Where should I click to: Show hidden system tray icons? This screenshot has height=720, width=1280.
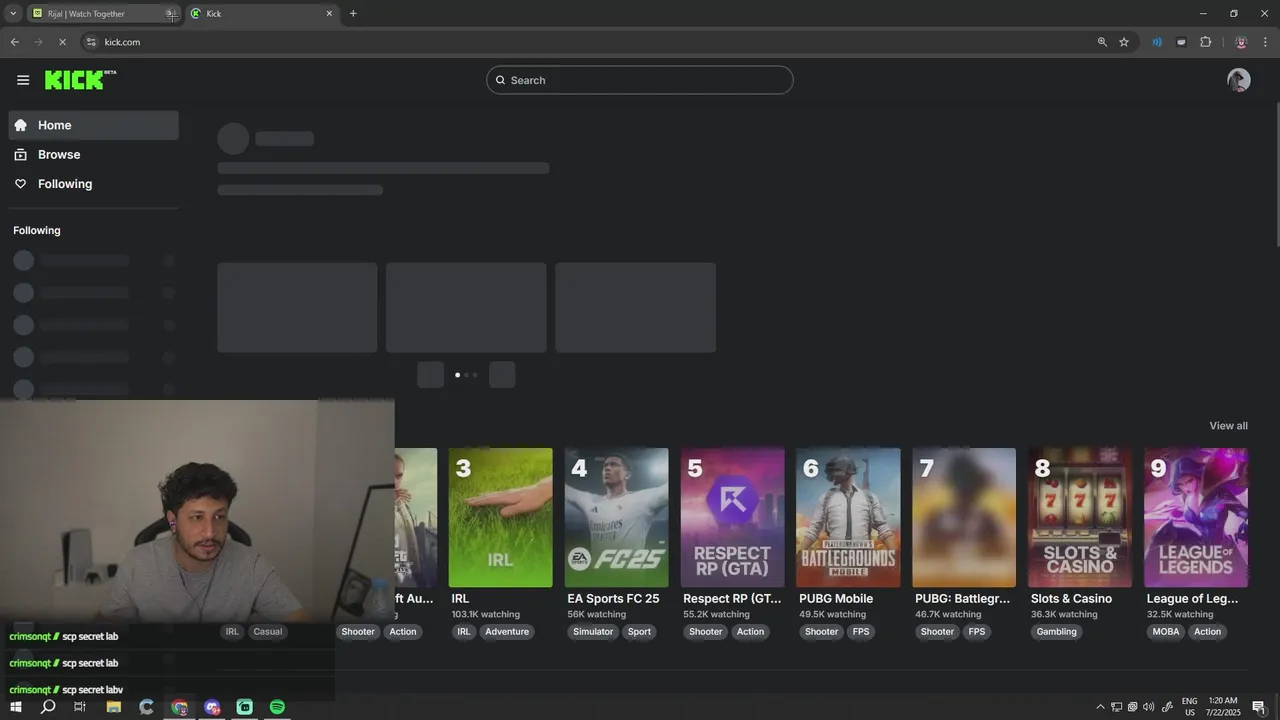tap(1100, 707)
